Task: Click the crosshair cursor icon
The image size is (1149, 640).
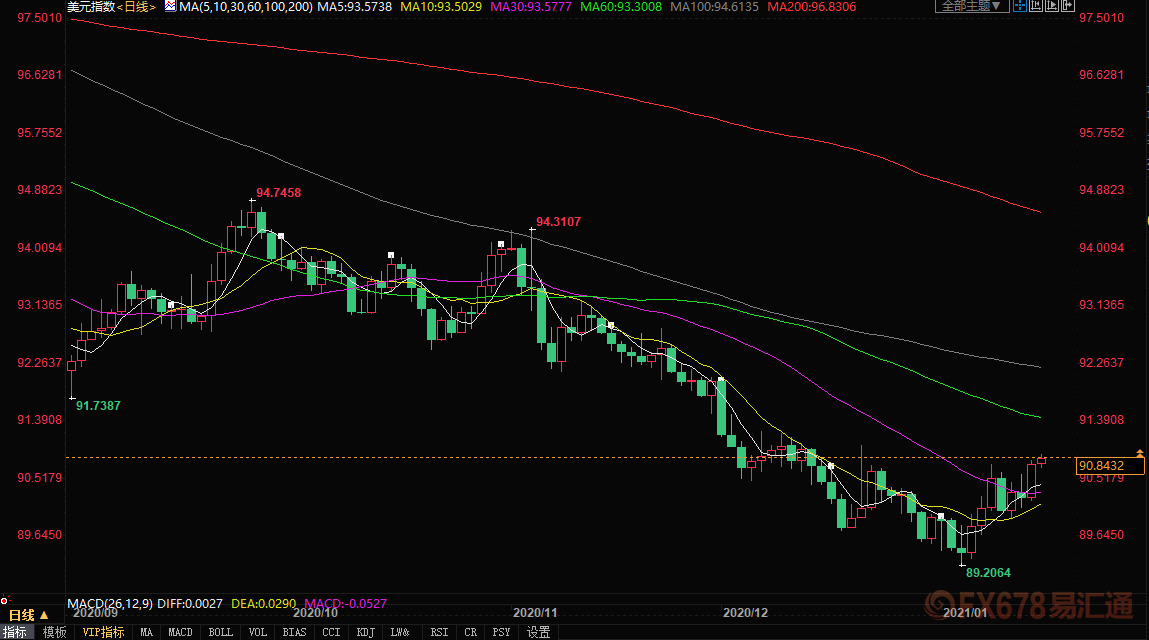Action: pos(1018,6)
